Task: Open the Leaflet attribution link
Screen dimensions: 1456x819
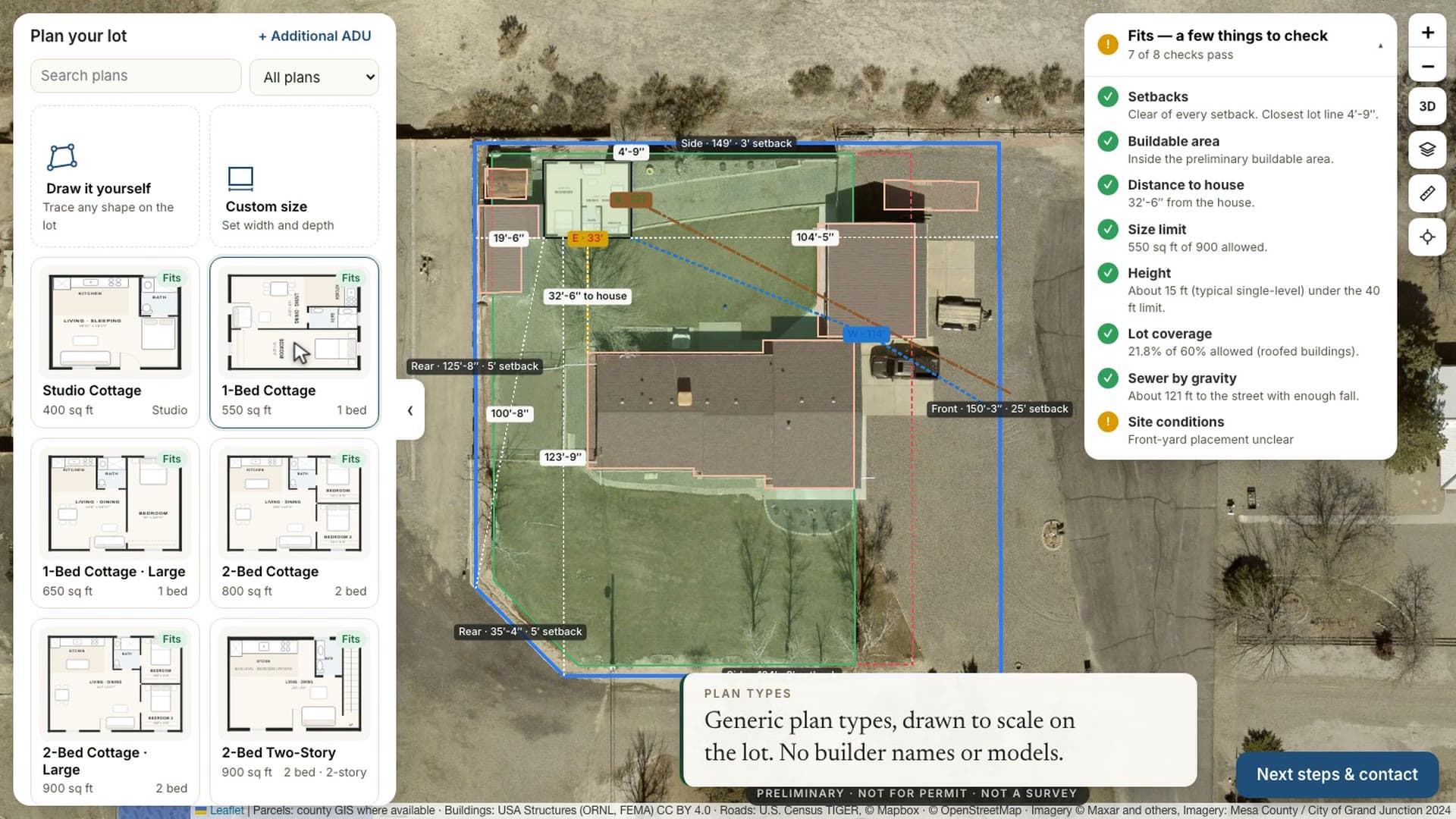Action: click(x=227, y=810)
